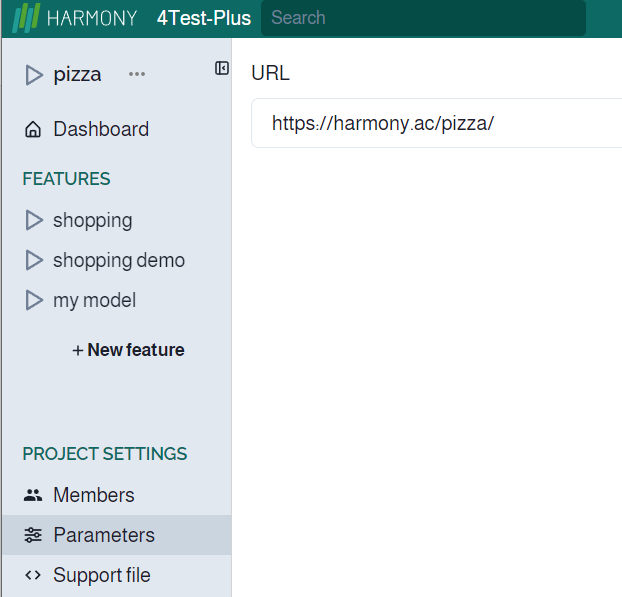Click the Support file code icon
622x597 pixels.
[x=33, y=575]
